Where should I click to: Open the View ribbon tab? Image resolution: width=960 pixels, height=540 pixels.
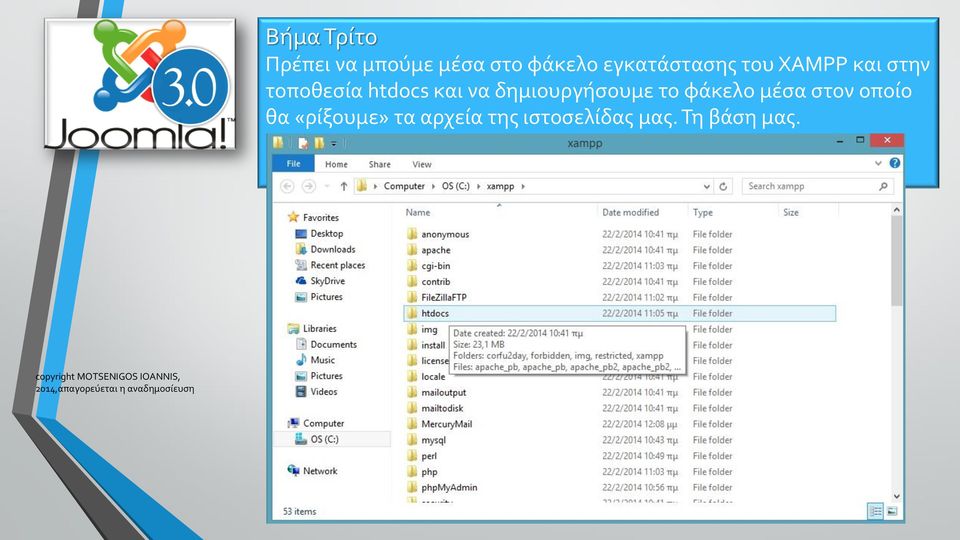422,164
